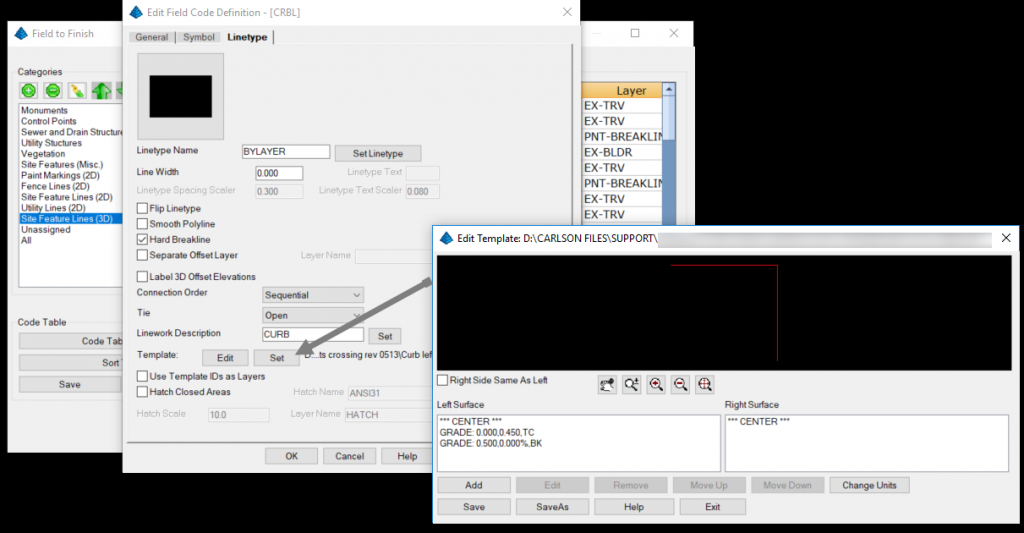The width and height of the screenshot is (1024, 533).
Task: Click the Layer column scrollbar up arrow
Action: pos(668,89)
